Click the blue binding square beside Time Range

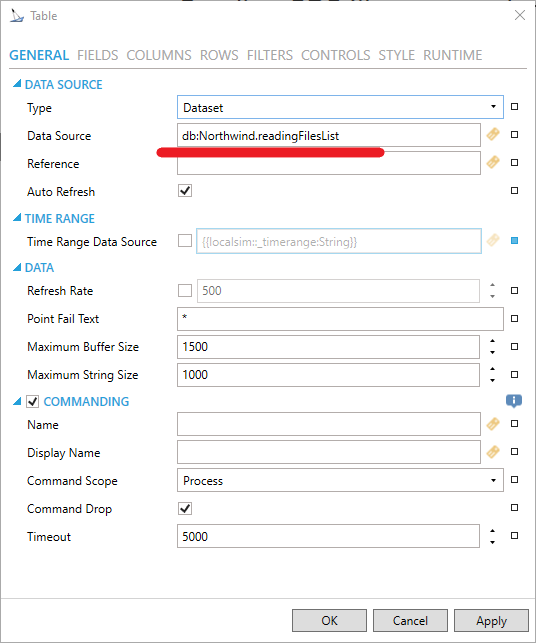(x=514, y=241)
